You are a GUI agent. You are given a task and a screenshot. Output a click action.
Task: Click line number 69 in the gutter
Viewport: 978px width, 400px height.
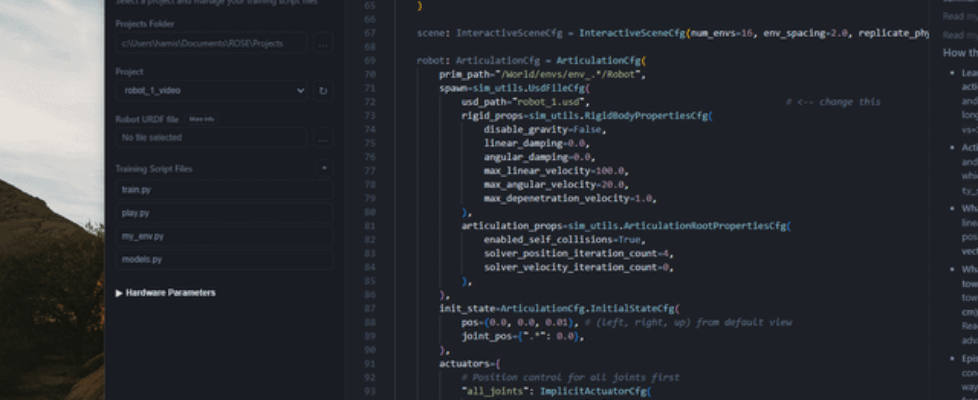(x=369, y=61)
